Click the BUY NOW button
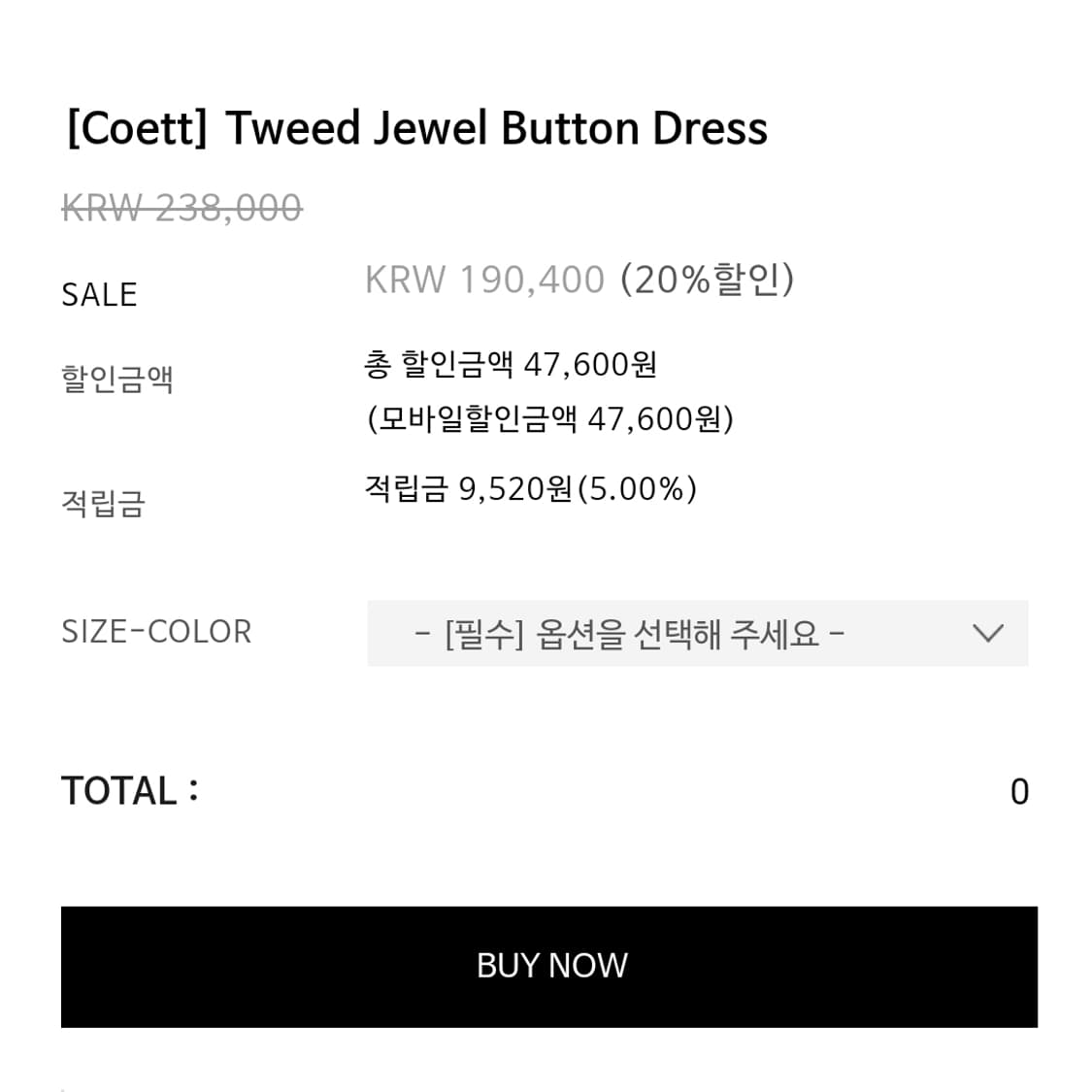The width and height of the screenshot is (1092, 1092). click(x=549, y=967)
